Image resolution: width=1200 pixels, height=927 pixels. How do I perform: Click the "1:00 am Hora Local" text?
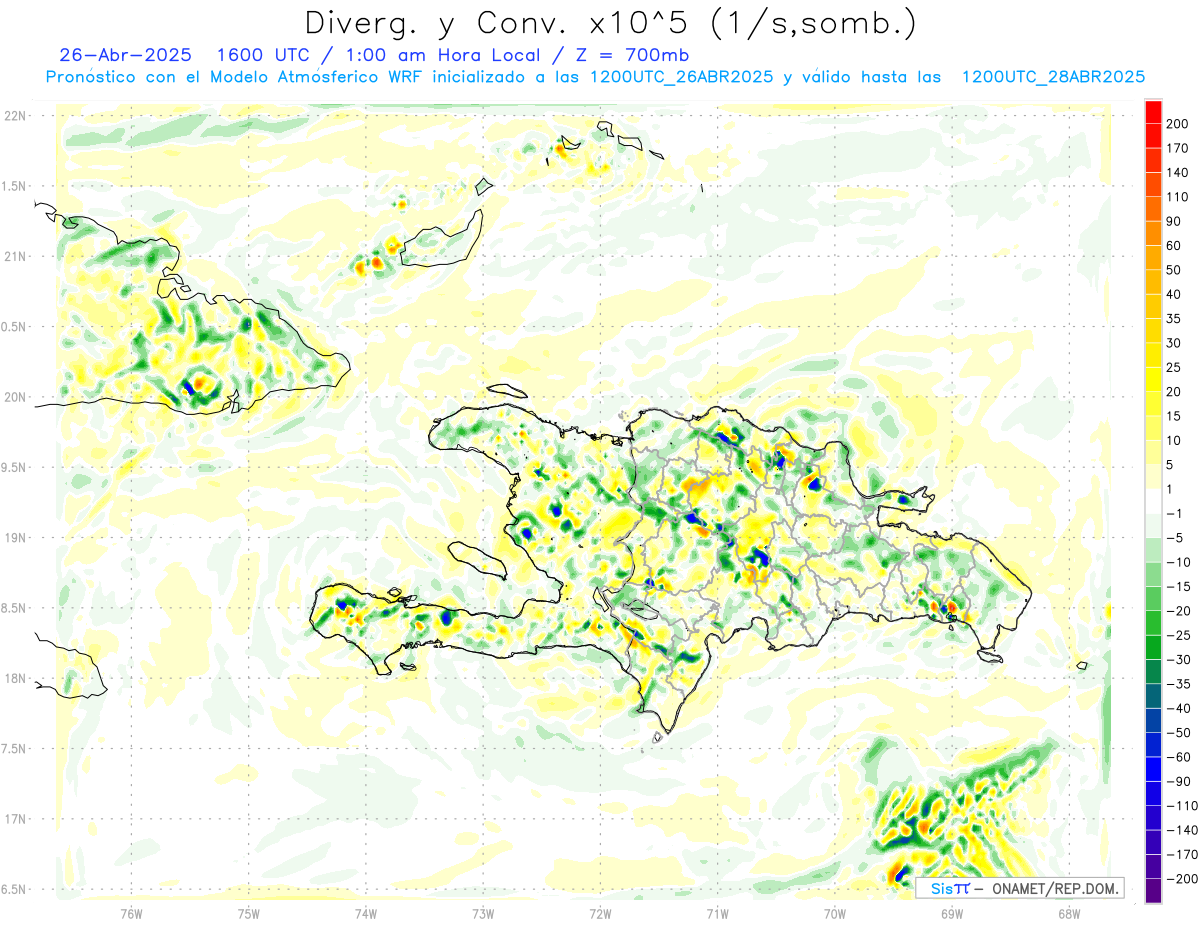click(x=440, y=55)
